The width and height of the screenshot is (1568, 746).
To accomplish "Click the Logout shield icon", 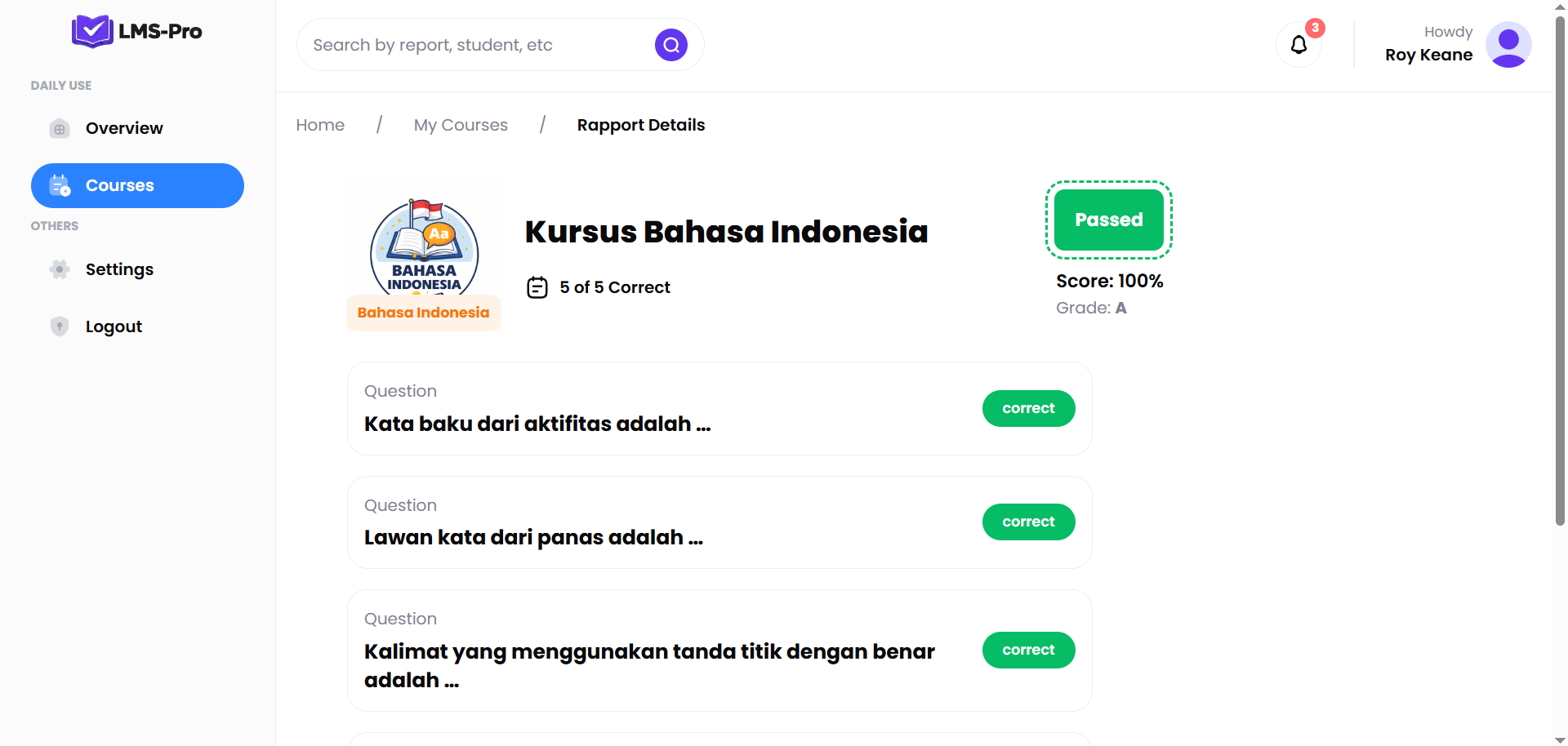I will [60, 326].
